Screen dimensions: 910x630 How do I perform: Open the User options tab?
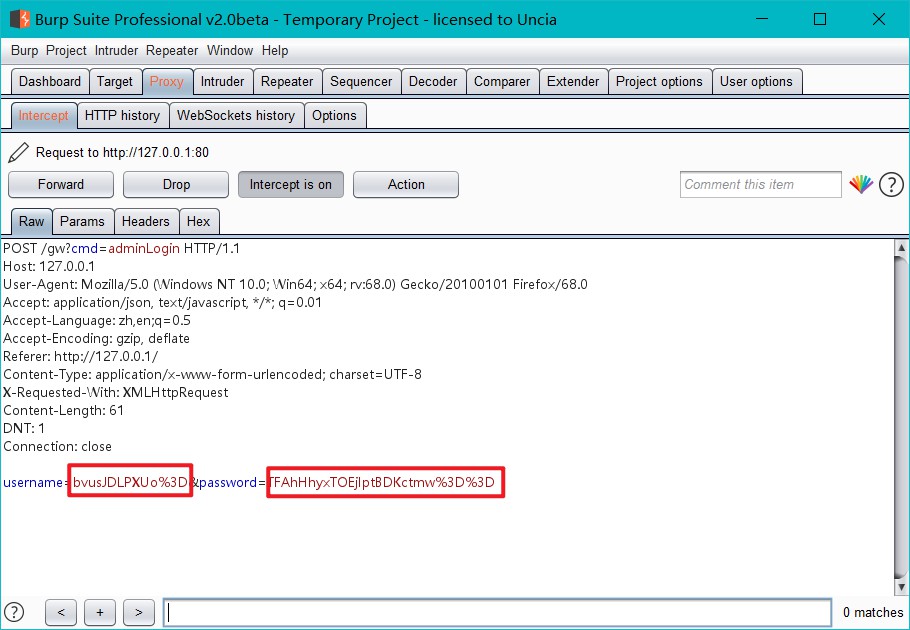[756, 82]
